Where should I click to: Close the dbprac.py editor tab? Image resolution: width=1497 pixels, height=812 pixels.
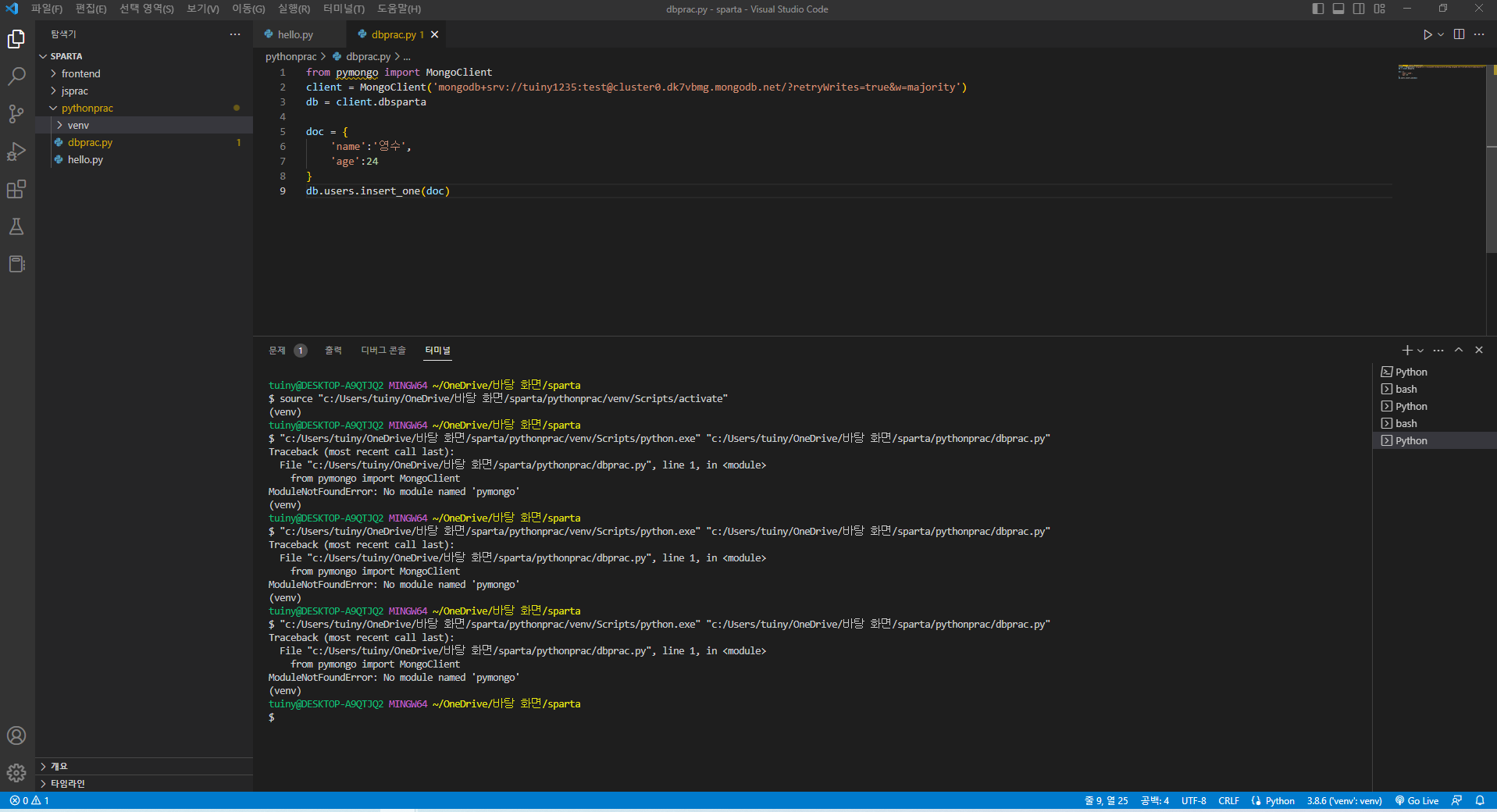pyautogui.click(x=435, y=34)
